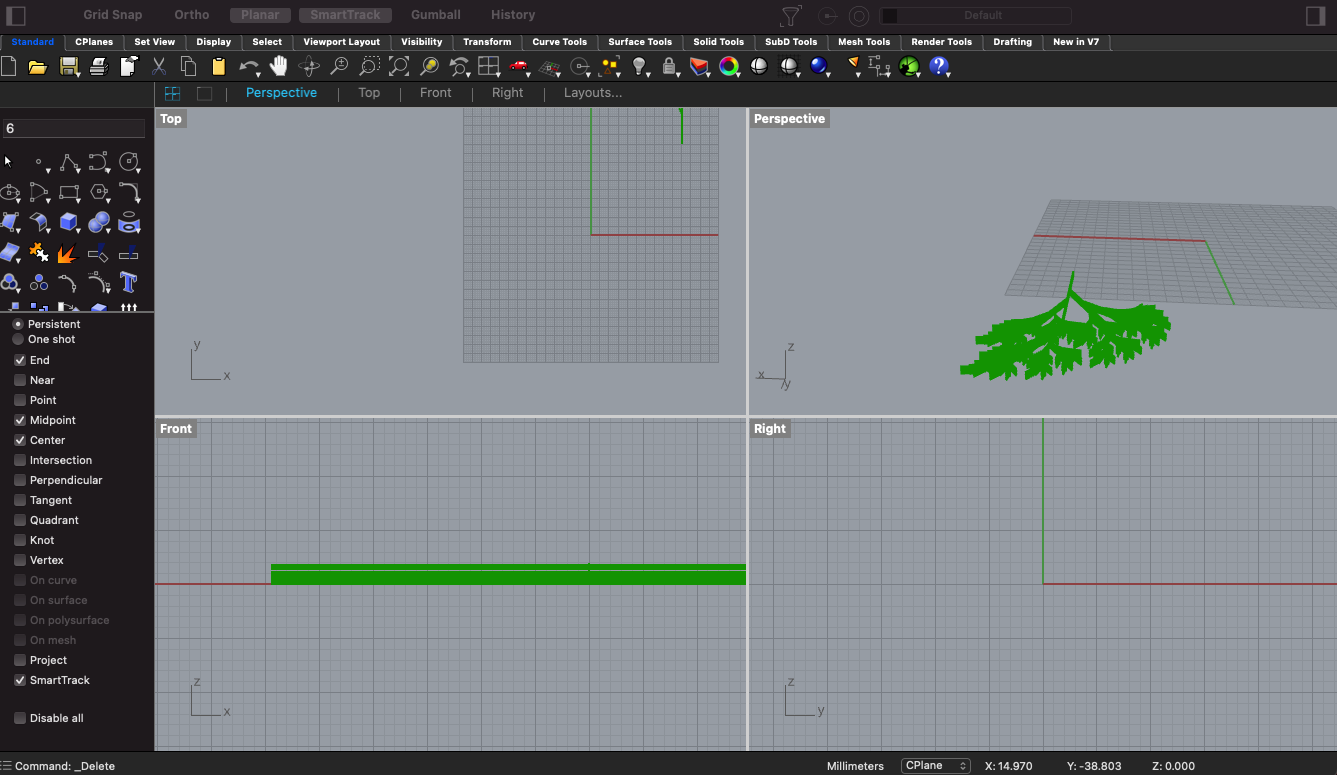Uncheck the Midpoint object snap
Screen dimensions: 1337x775
tap(20, 420)
